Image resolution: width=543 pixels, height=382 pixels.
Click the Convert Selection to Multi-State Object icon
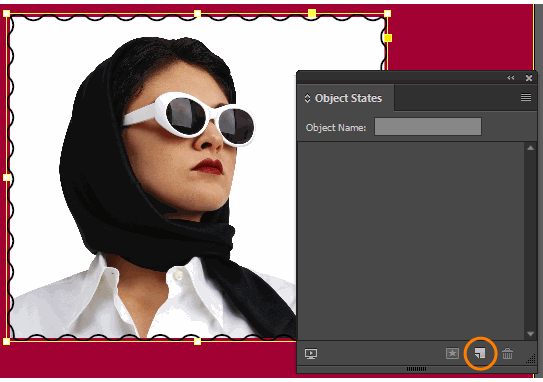coord(480,353)
